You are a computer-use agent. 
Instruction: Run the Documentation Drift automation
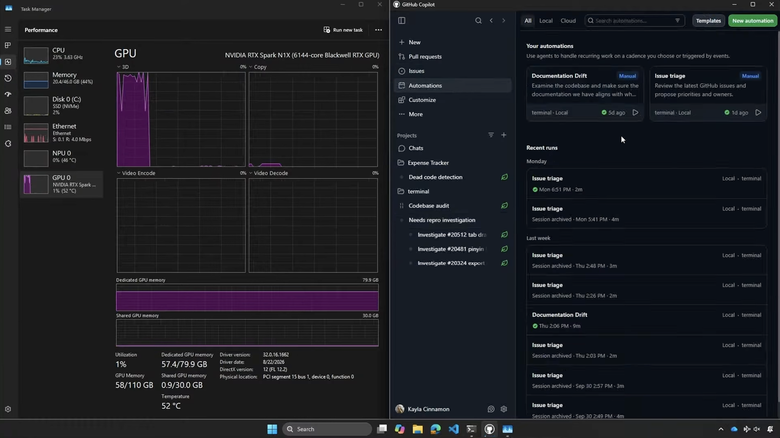tap(635, 112)
